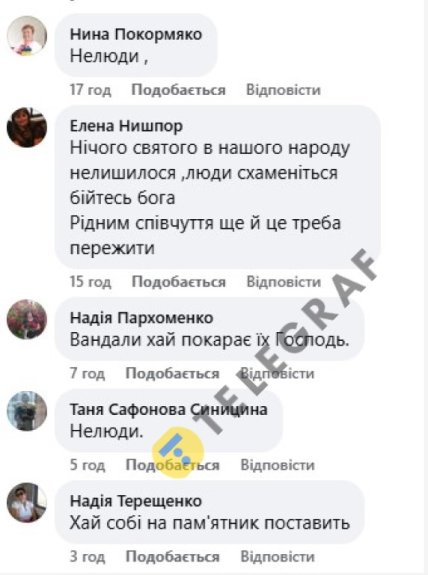Click the 17 год timestamp
Image resolution: width=428 pixels, height=575 pixels.
click(x=90, y=90)
